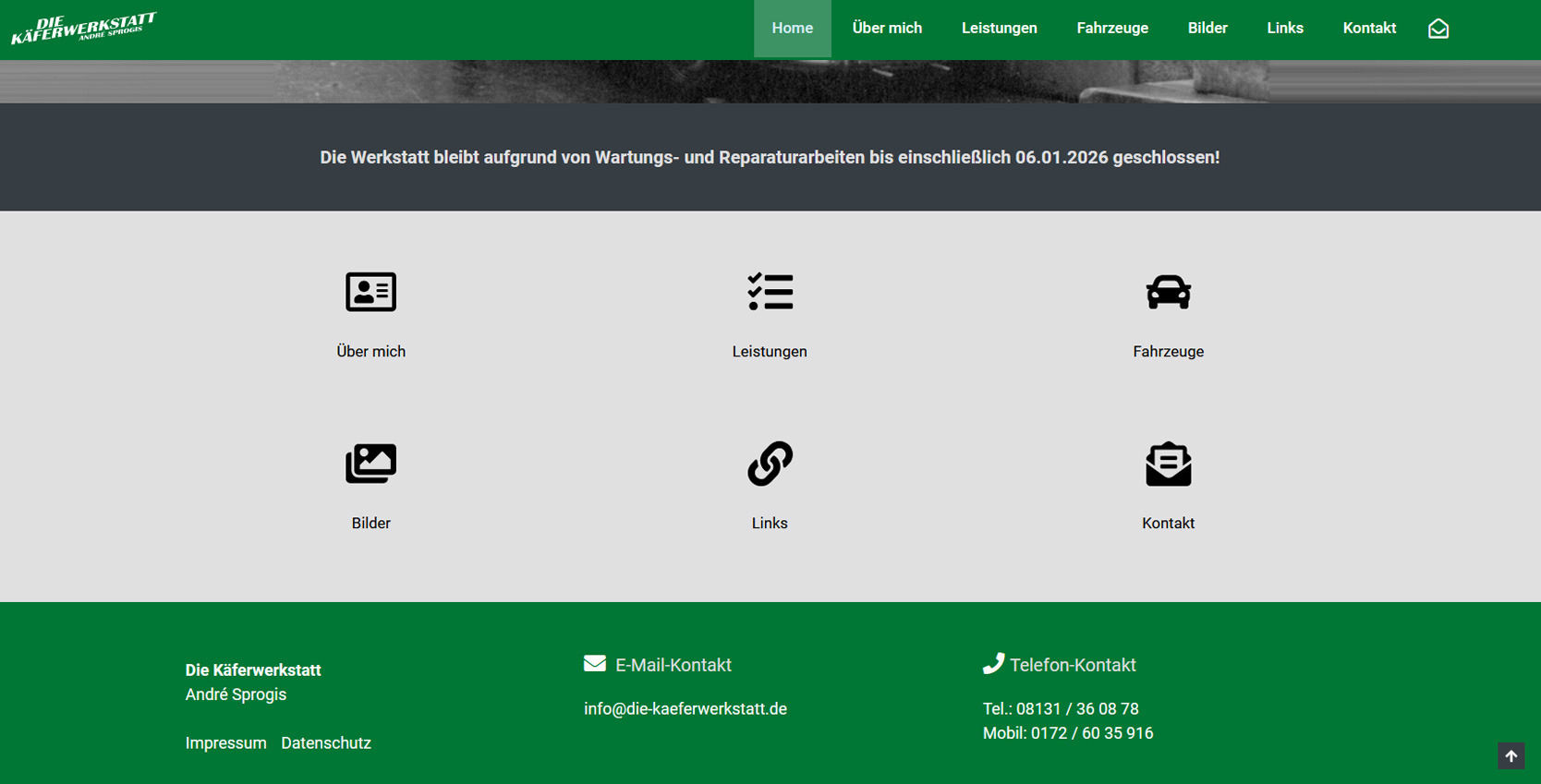Open Fahrzeuge from the top menu
The height and width of the screenshot is (784, 1541).
tap(1112, 29)
